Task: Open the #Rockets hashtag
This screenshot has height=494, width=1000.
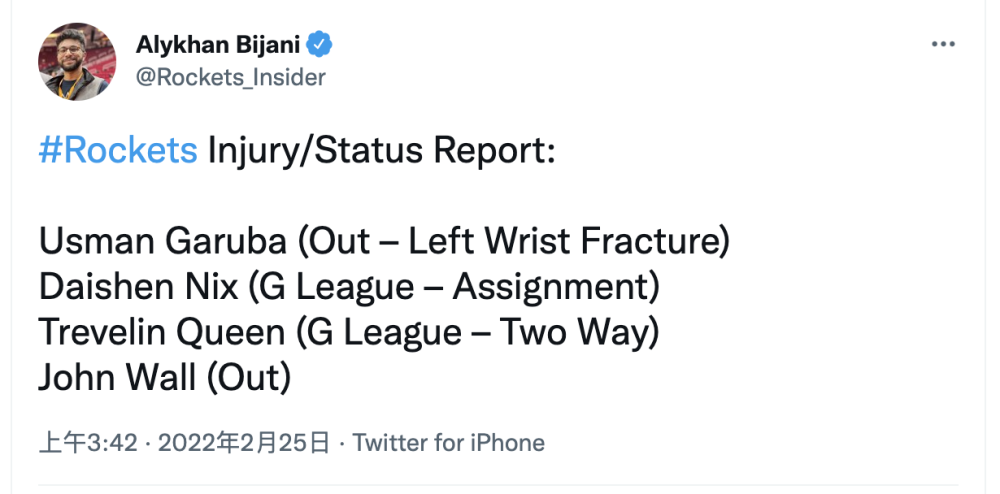Action: (x=118, y=150)
